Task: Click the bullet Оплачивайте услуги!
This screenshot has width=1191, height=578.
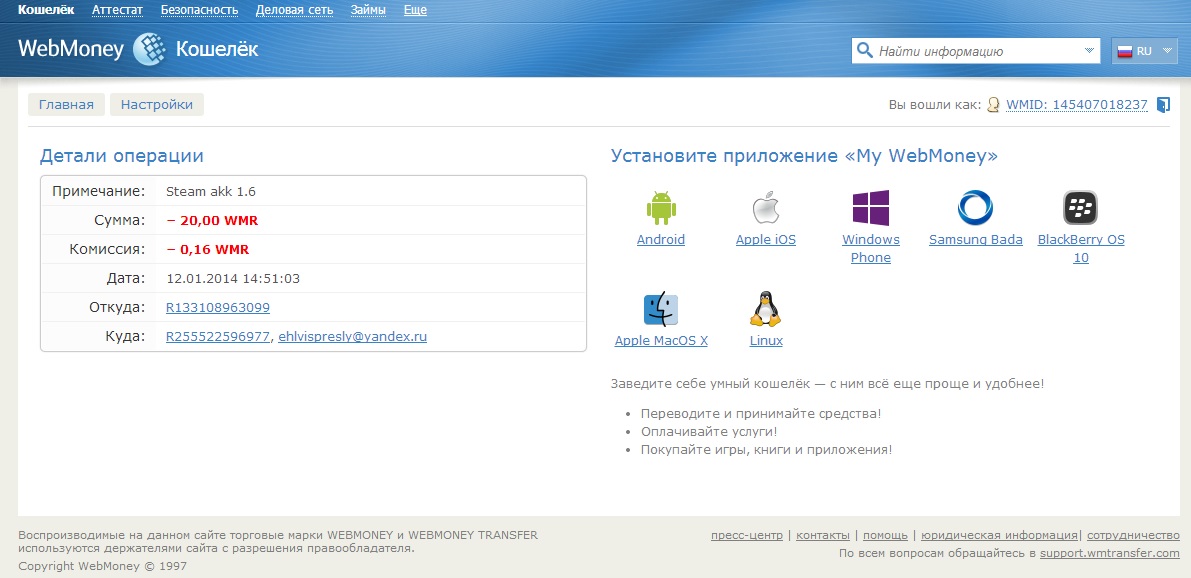Action: click(x=709, y=431)
